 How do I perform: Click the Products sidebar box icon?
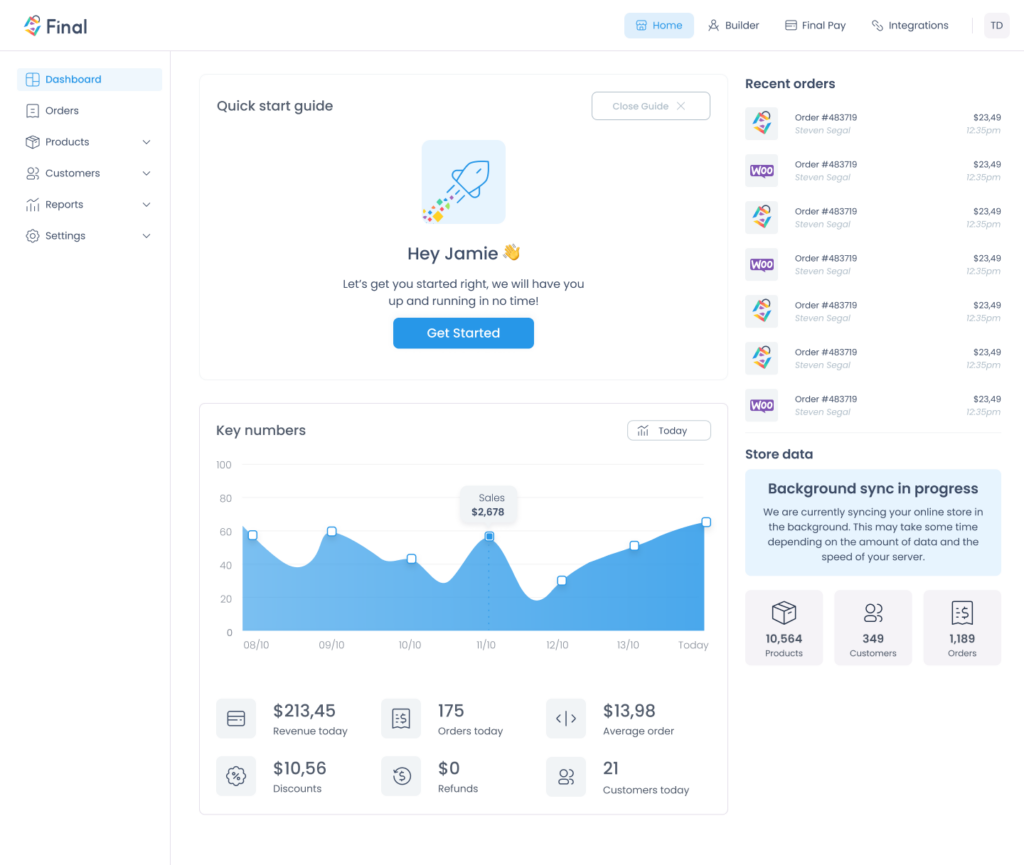point(33,142)
